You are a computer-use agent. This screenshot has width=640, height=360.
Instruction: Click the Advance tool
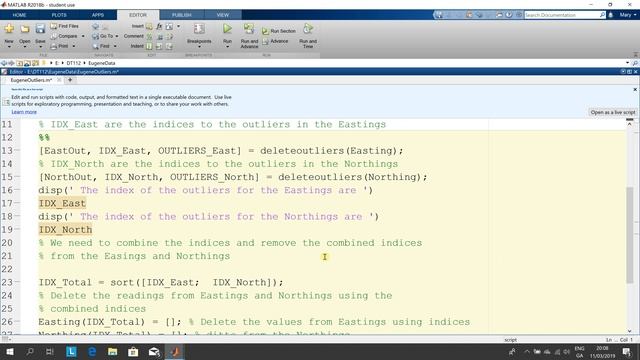[x=276, y=41]
